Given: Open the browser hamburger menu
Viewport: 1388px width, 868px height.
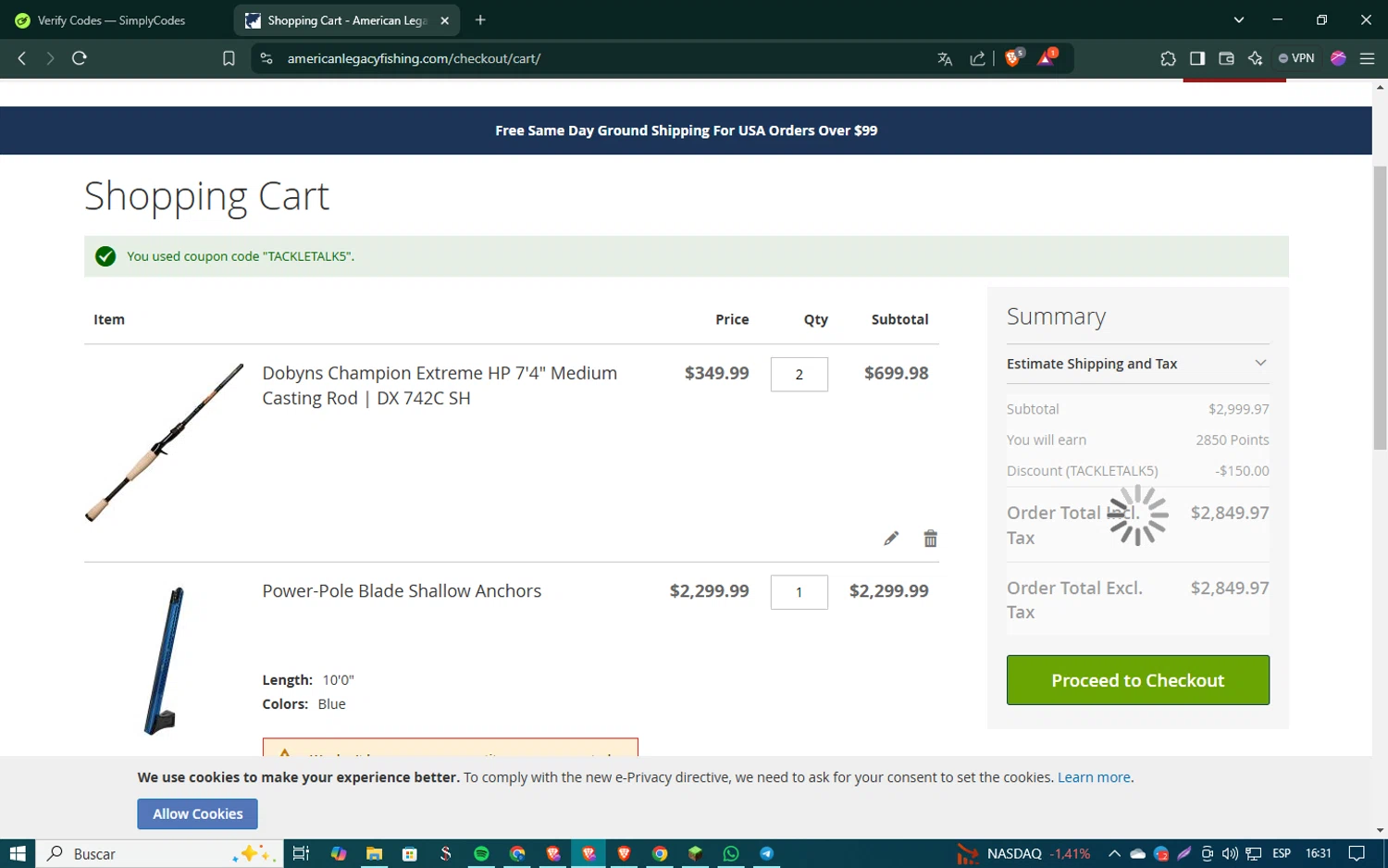Looking at the screenshot, I should click(1367, 58).
